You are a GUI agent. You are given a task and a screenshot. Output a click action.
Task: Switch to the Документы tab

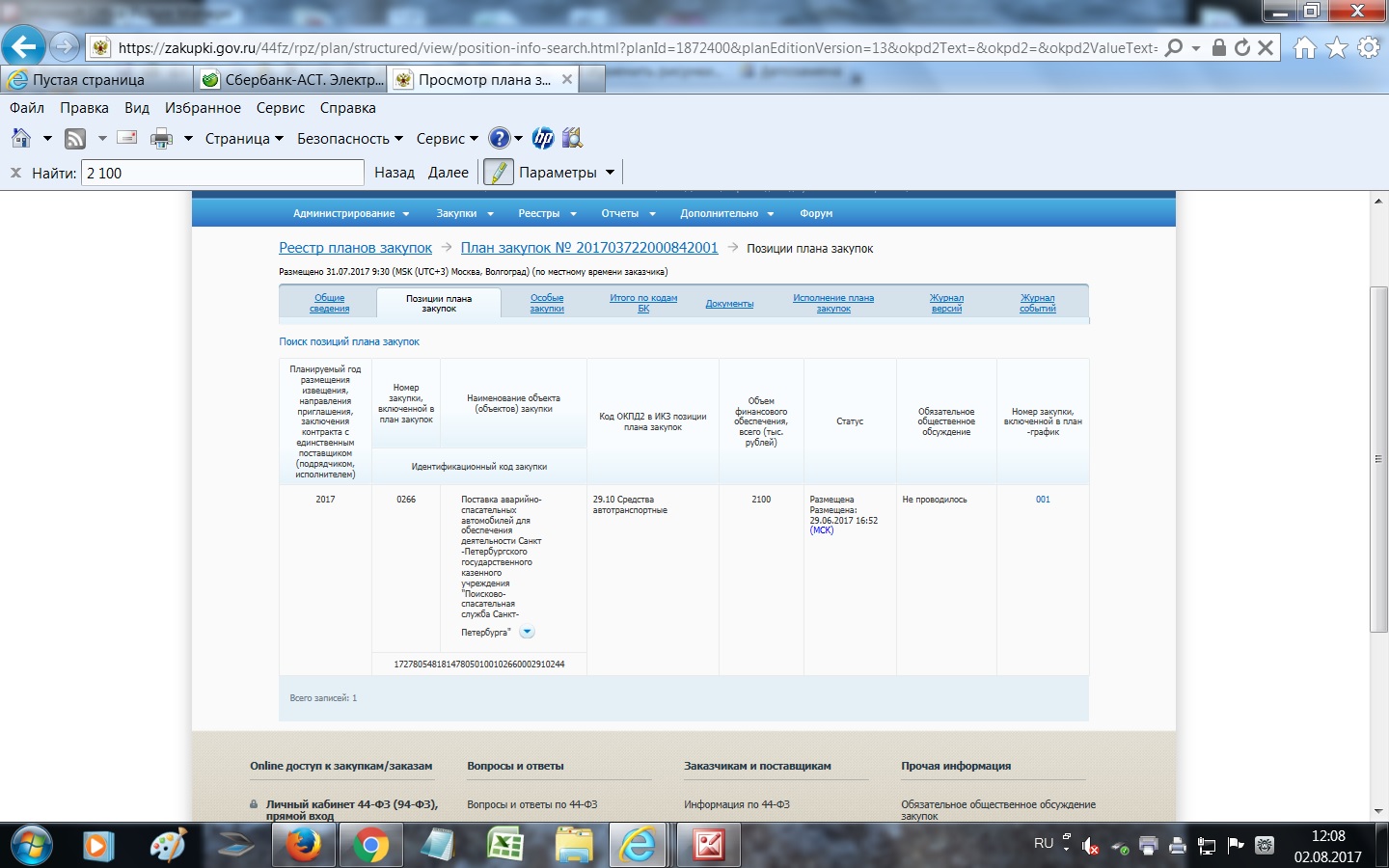[729, 304]
